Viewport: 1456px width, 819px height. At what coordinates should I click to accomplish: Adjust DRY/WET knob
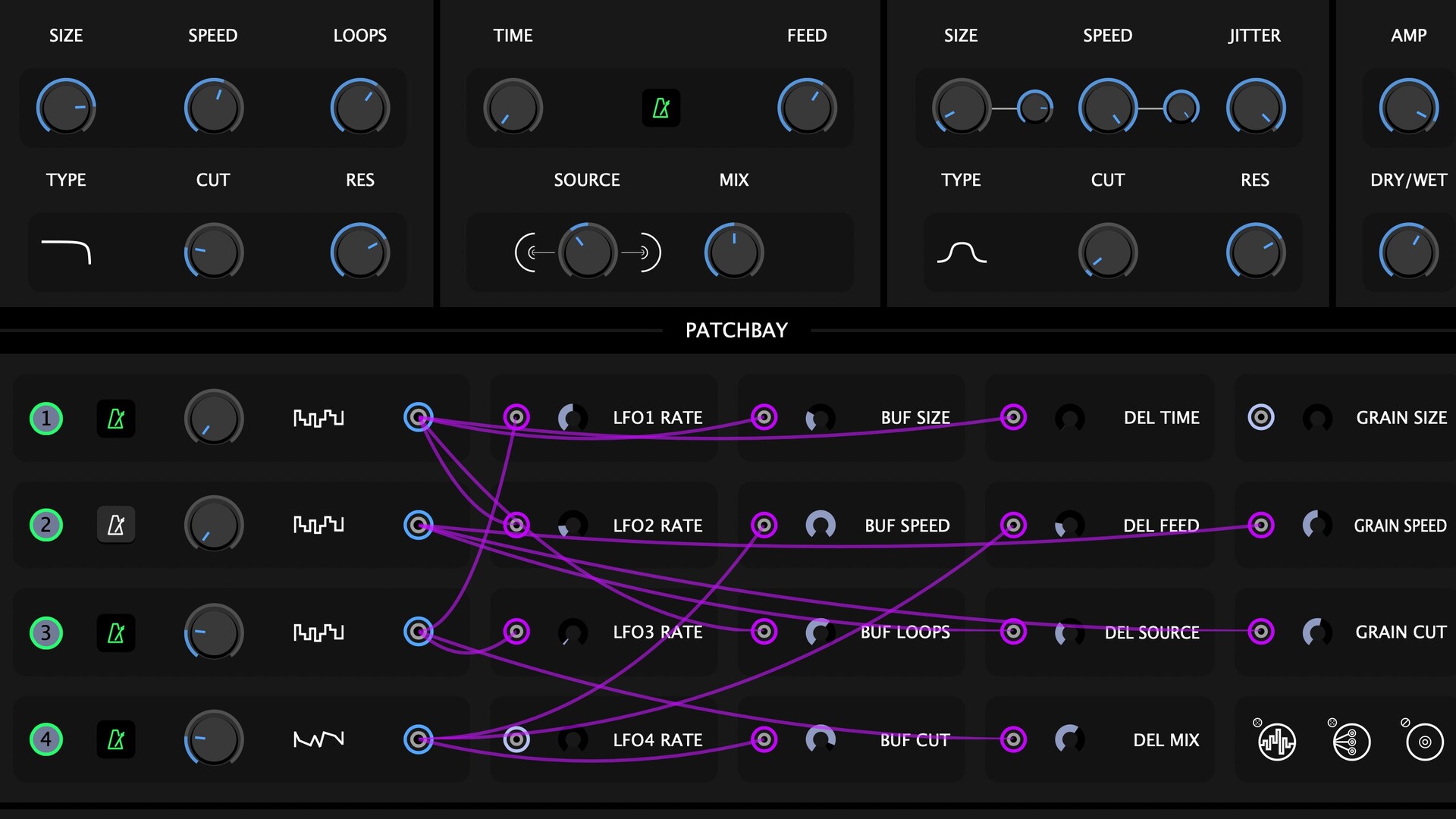click(x=1409, y=253)
